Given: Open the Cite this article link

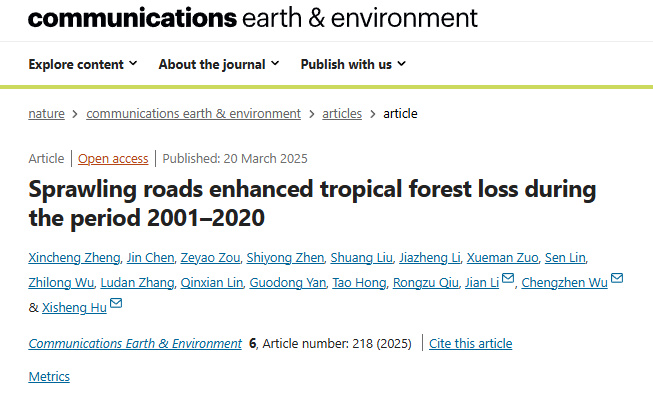Looking at the screenshot, I should point(470,344).
